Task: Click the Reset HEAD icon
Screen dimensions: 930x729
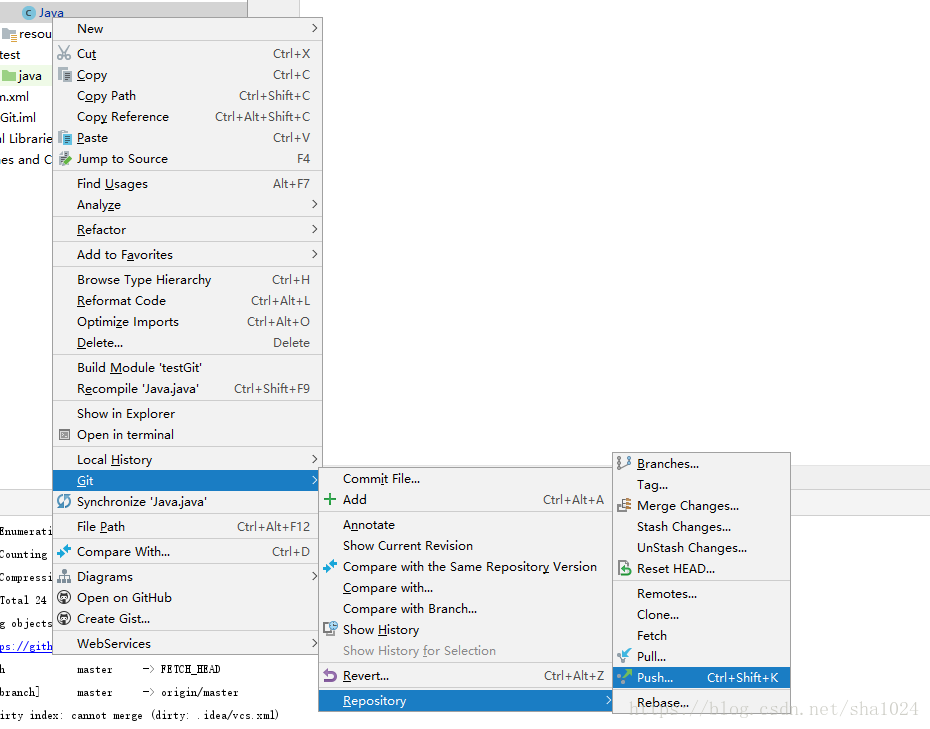Action: (x=624, y=568)
